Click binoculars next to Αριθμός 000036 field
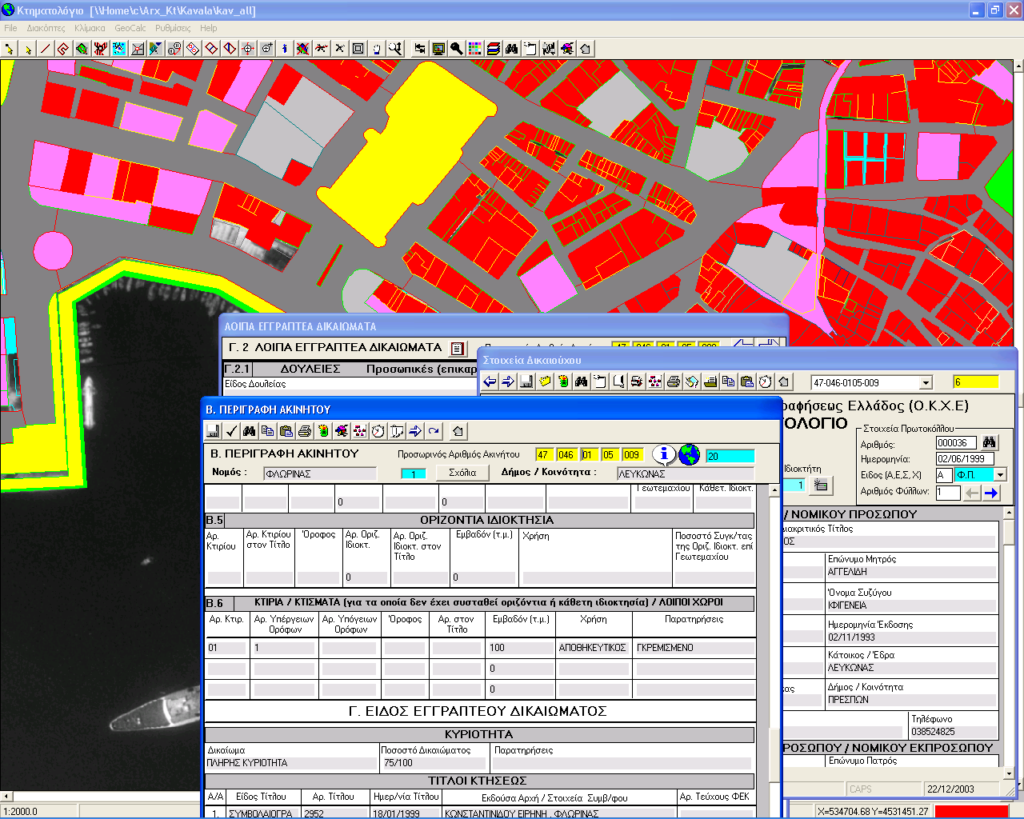This screenshot has width=1024, height=819. (989, 442)
